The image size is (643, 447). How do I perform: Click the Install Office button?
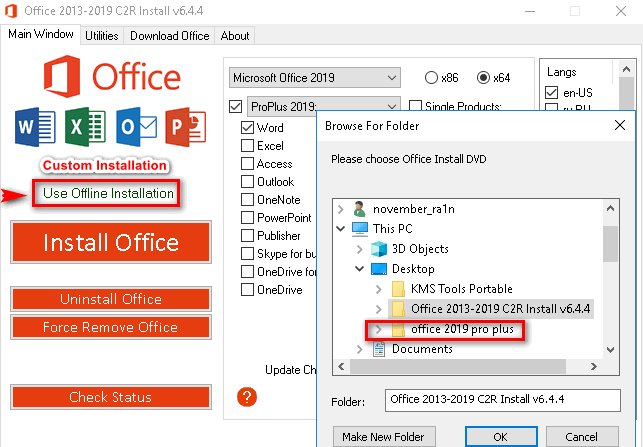pyautogui.click(x=111, y=242)
